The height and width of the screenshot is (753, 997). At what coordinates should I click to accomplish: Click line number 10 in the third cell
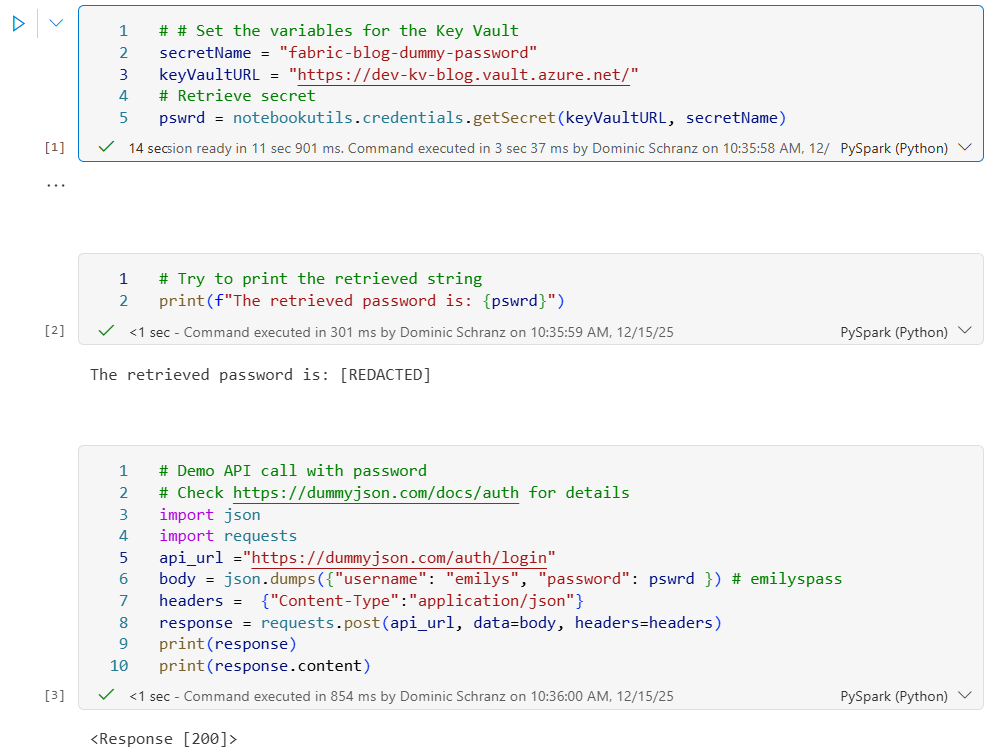pyautogui.click(x=119, y=666)
